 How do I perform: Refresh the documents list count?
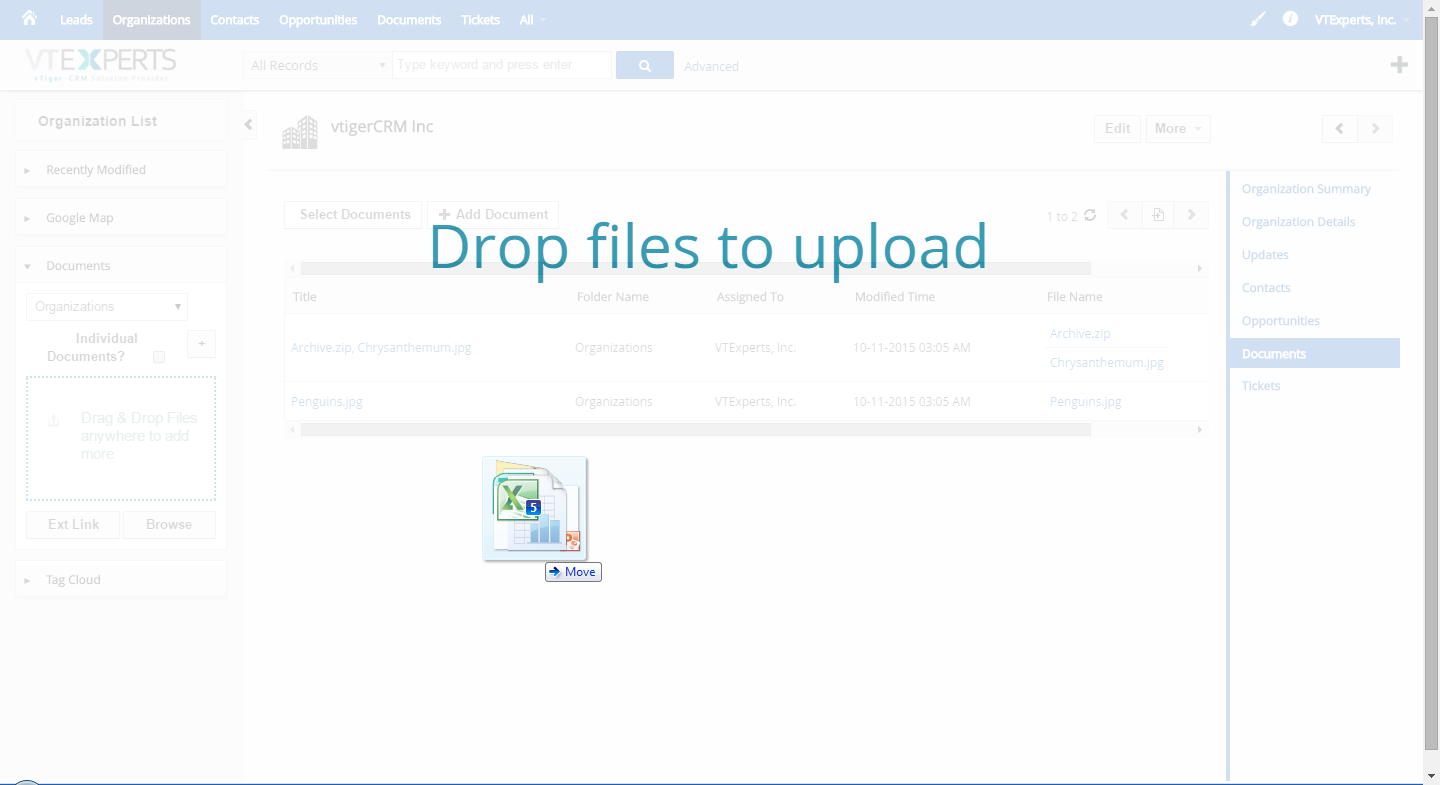pyautogui.click(x=1090, y=215)
